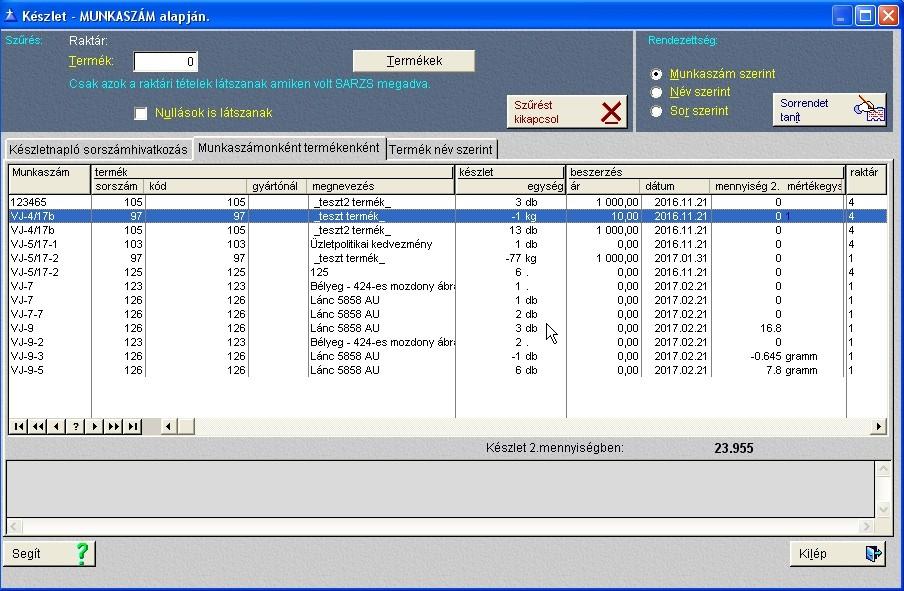Screen dimensions: 904x591
Task: Switch to Termék név szerint tab
Action: click(x=441, y=149)
